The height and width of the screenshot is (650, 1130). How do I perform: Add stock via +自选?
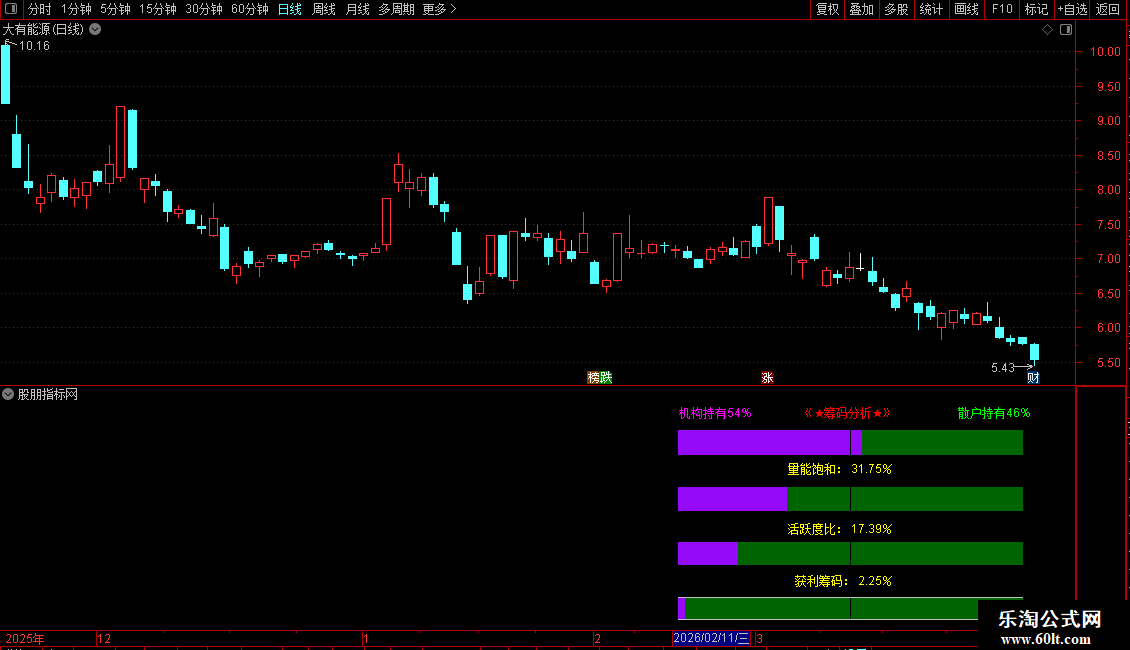tap(1072, 9)
